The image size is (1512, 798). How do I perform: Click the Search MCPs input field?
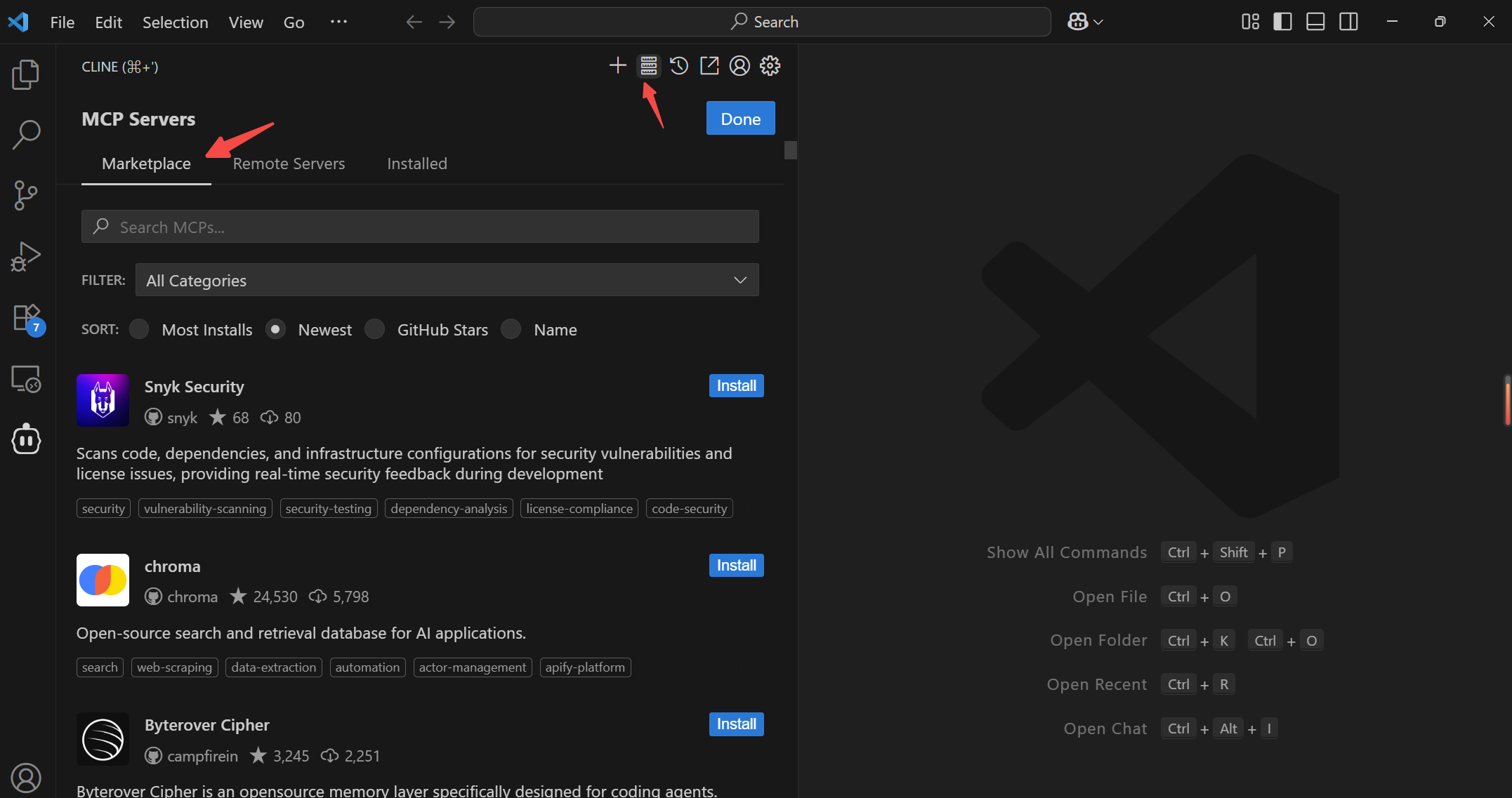pyautogui.click(x=420, y=227)
